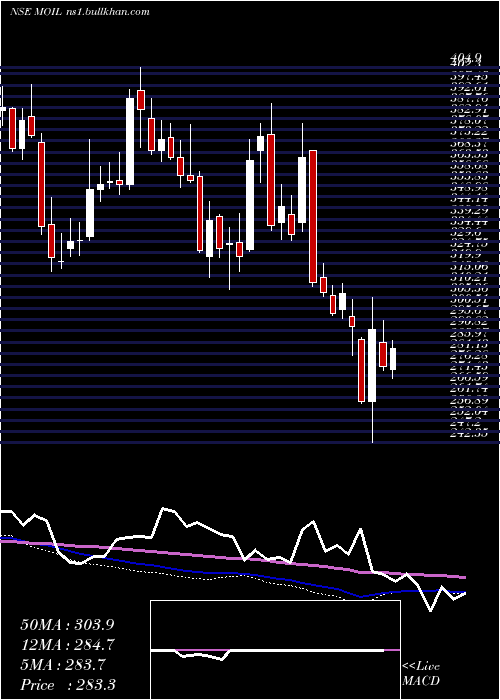Click the 242.35 price axis label
The image size is (500, 700).
click(x=468, y=432)
